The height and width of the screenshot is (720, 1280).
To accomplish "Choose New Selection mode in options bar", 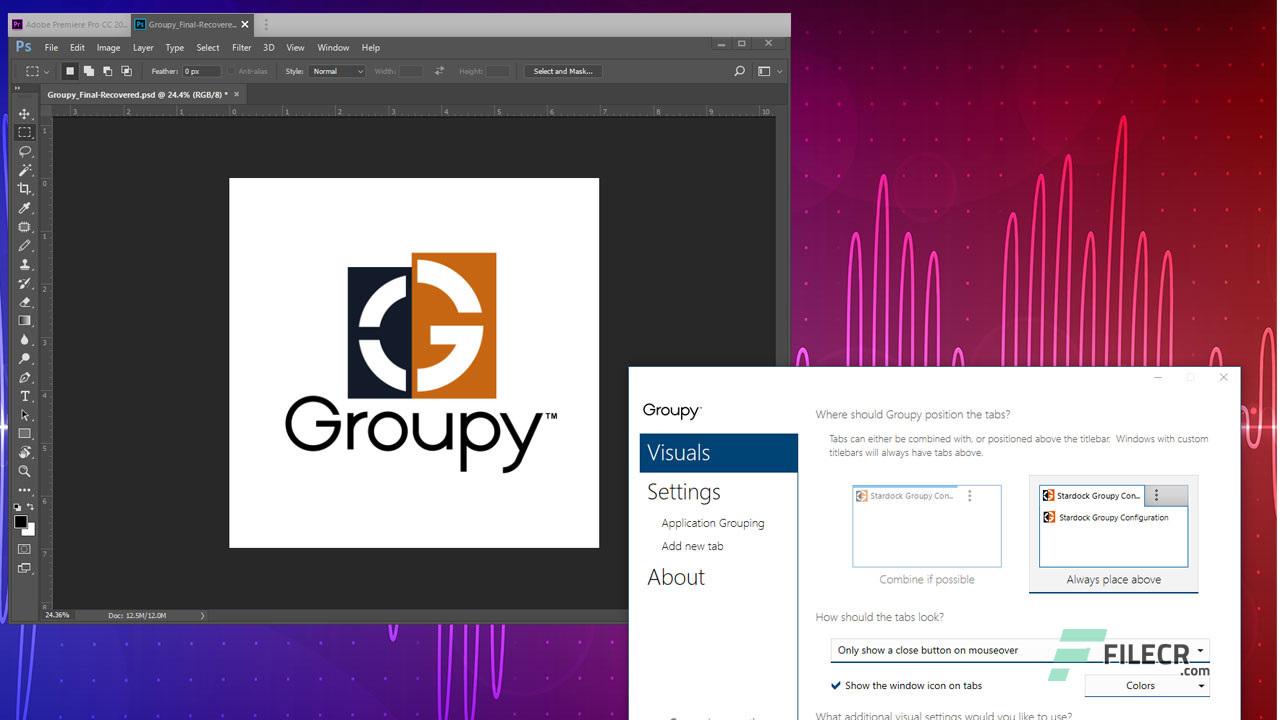I will 70,71.
